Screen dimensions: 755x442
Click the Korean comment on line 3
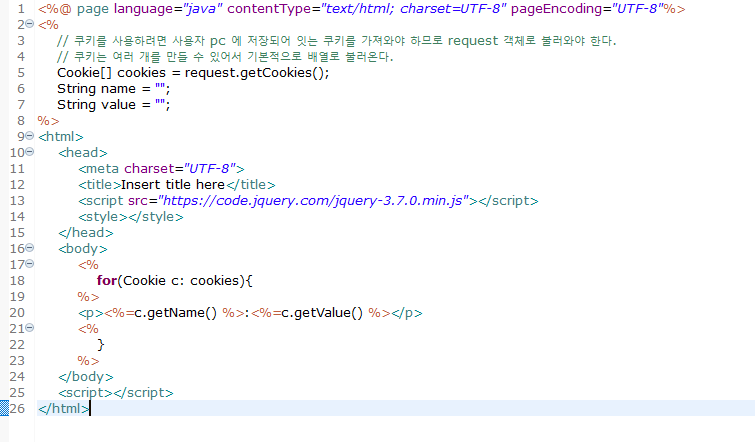(x=337, y=41)
